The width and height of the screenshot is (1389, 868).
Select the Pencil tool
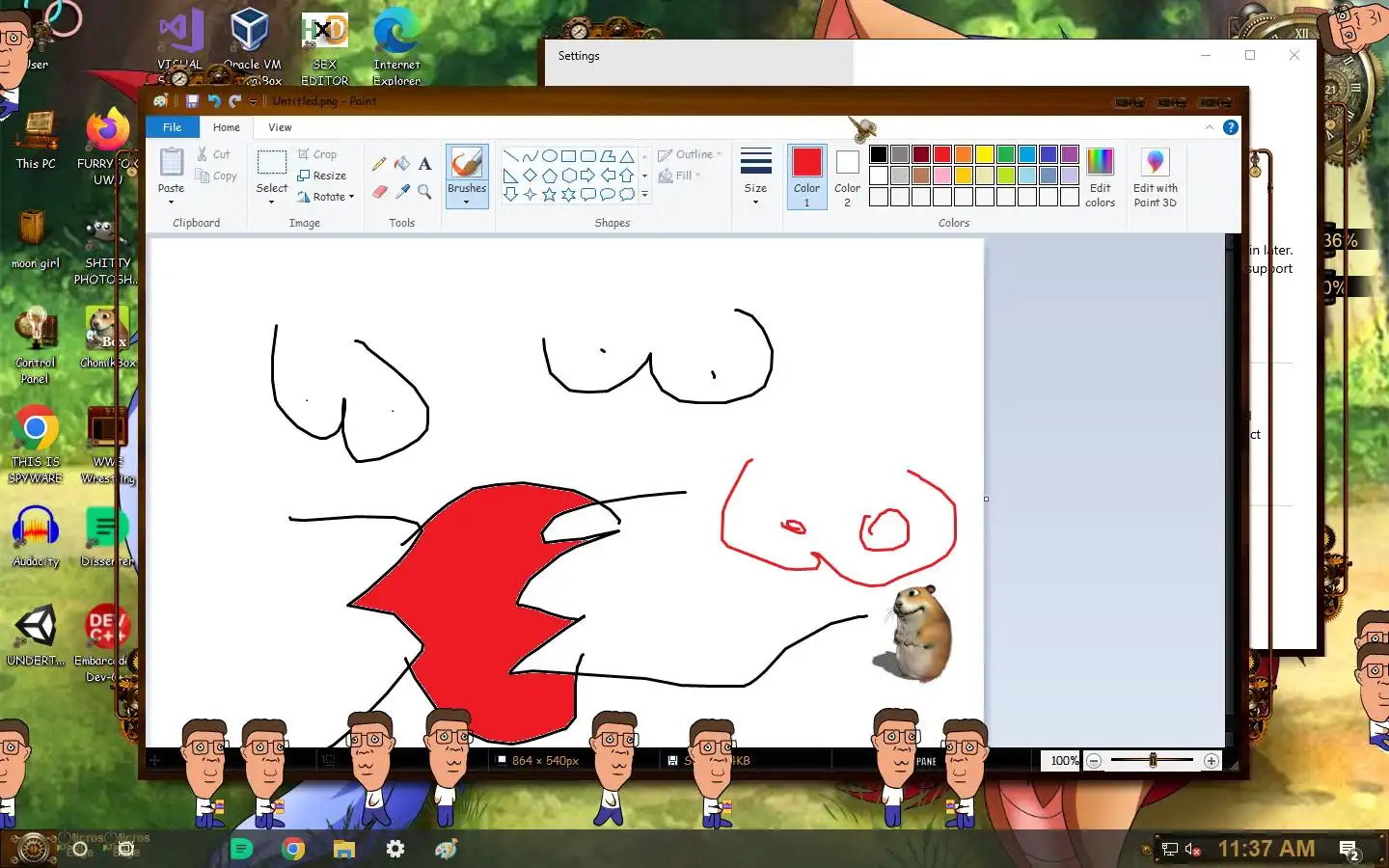(379, 164)
